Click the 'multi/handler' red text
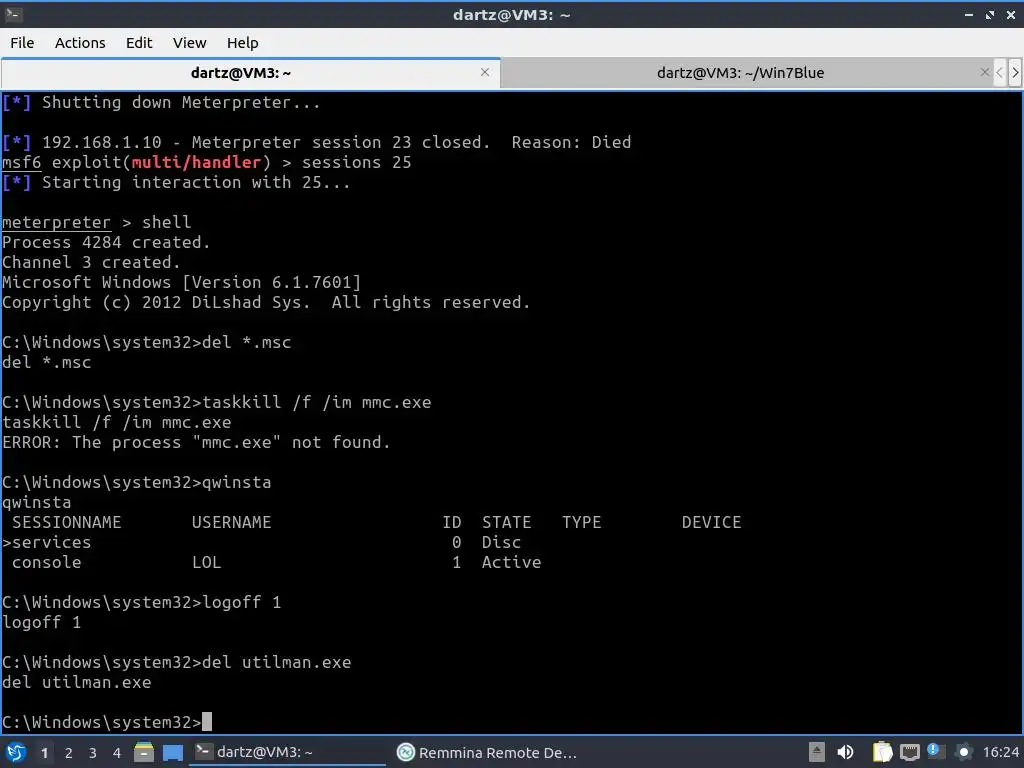This screenshot has height=768, width=1024. 196,163
